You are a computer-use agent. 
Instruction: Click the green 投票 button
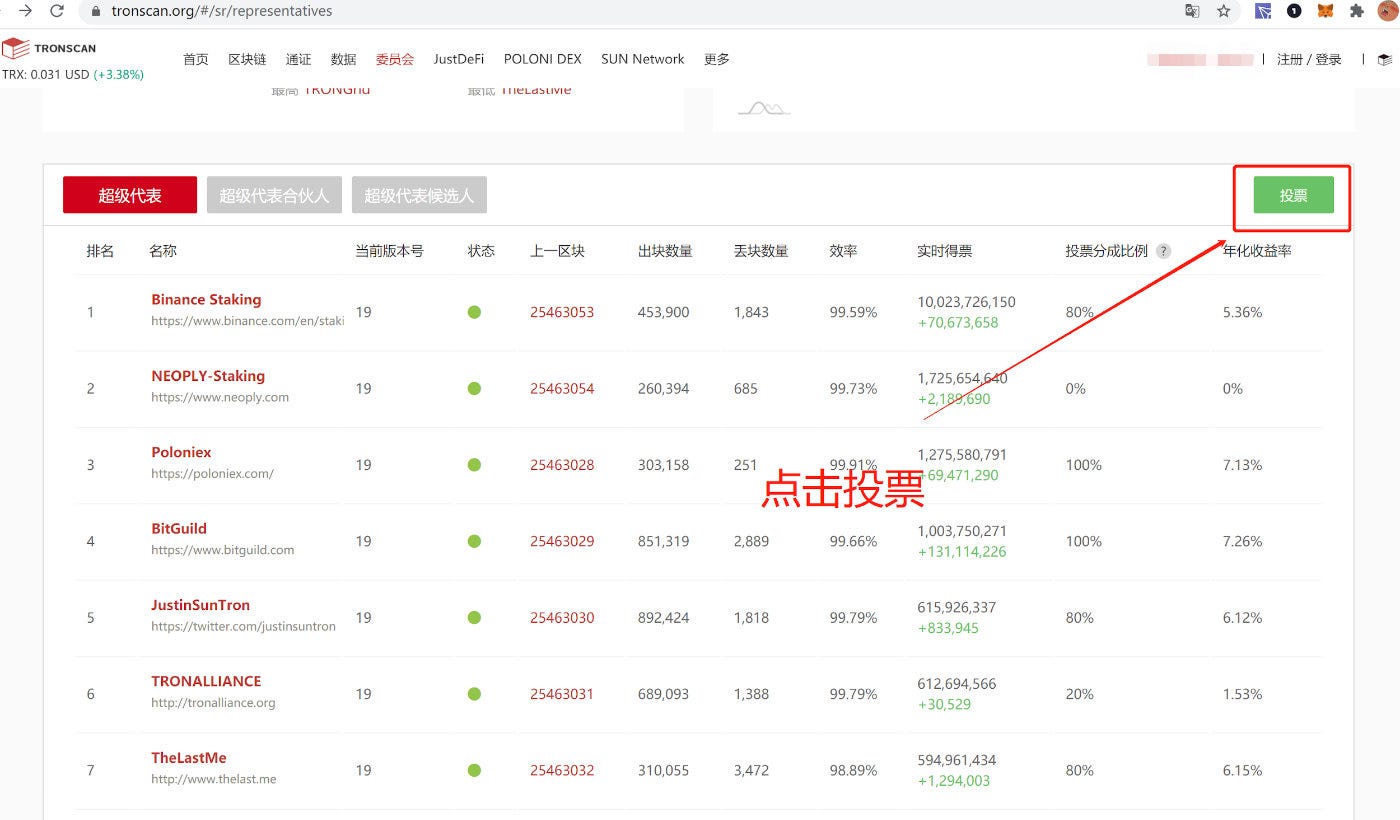click(x=1293, y=195)
